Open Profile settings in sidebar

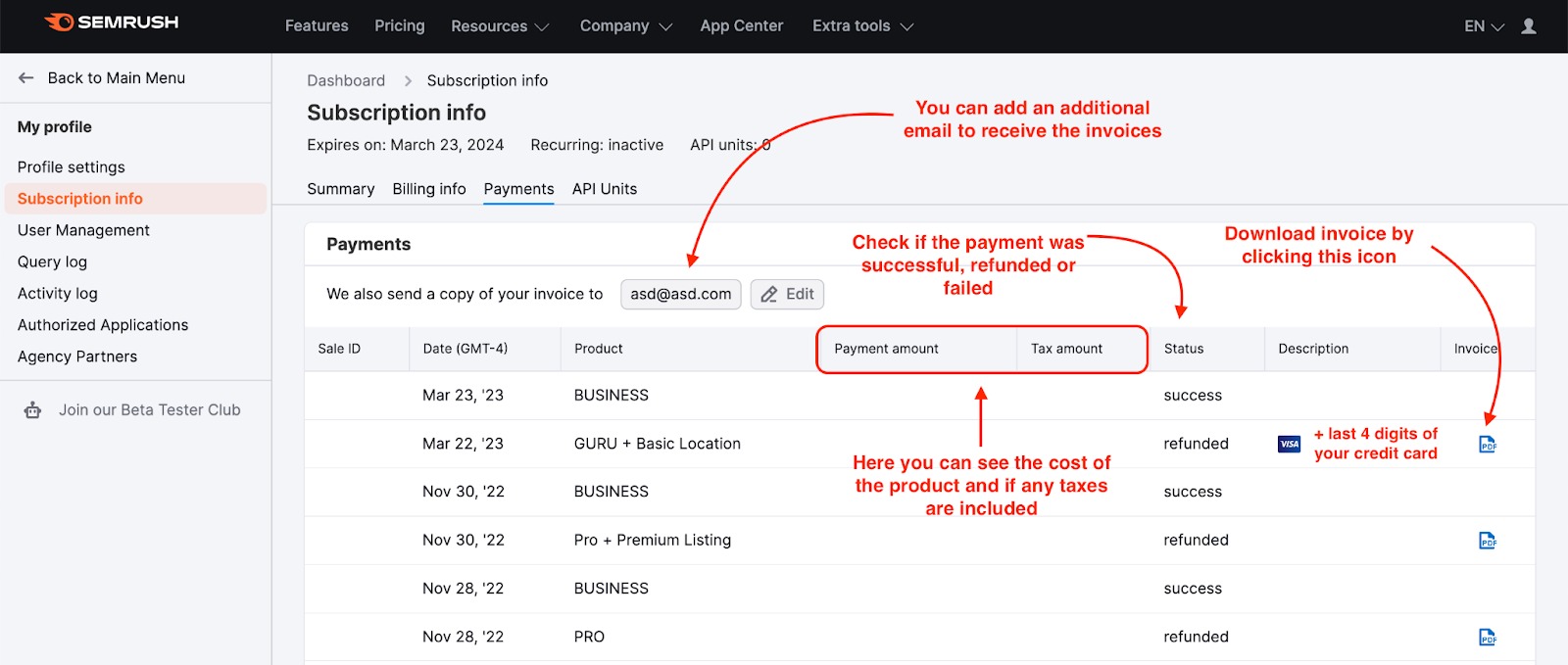72,167
